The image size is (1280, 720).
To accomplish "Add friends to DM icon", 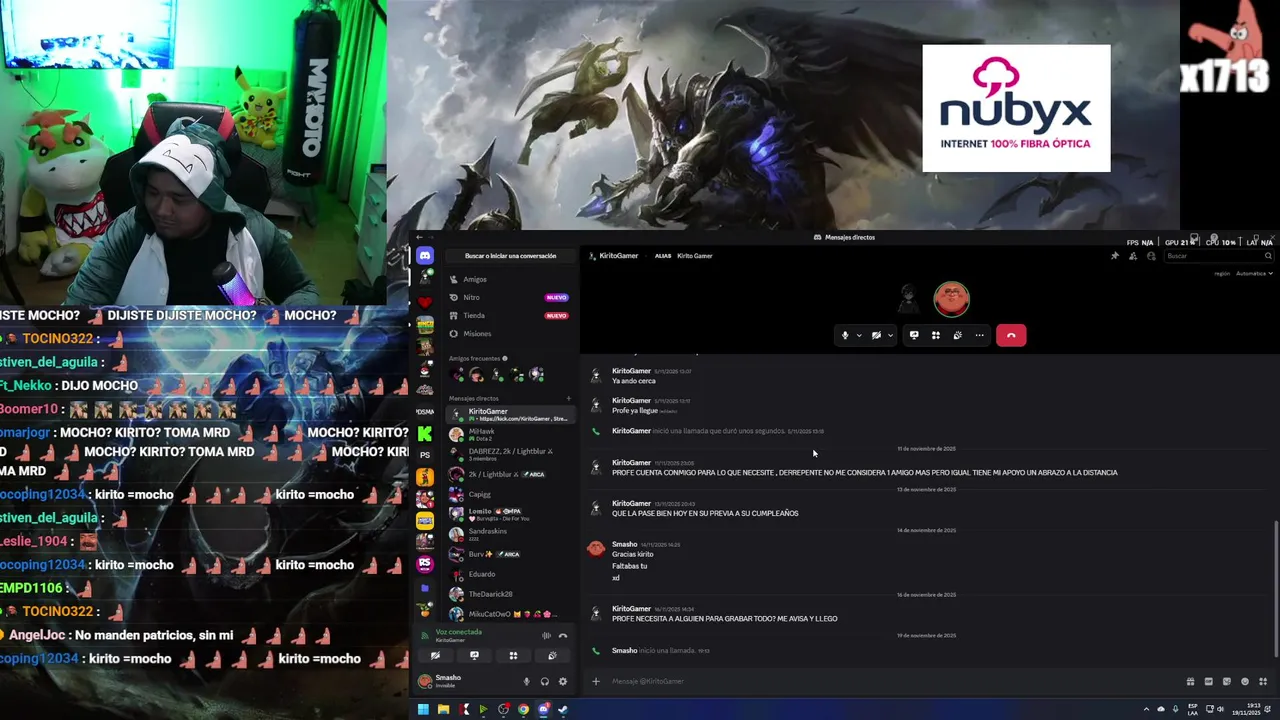I will click(1133, 256).
